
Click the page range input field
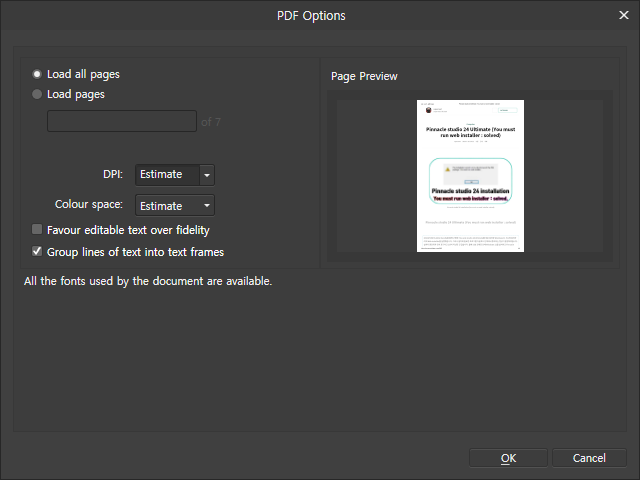(122, 121)
